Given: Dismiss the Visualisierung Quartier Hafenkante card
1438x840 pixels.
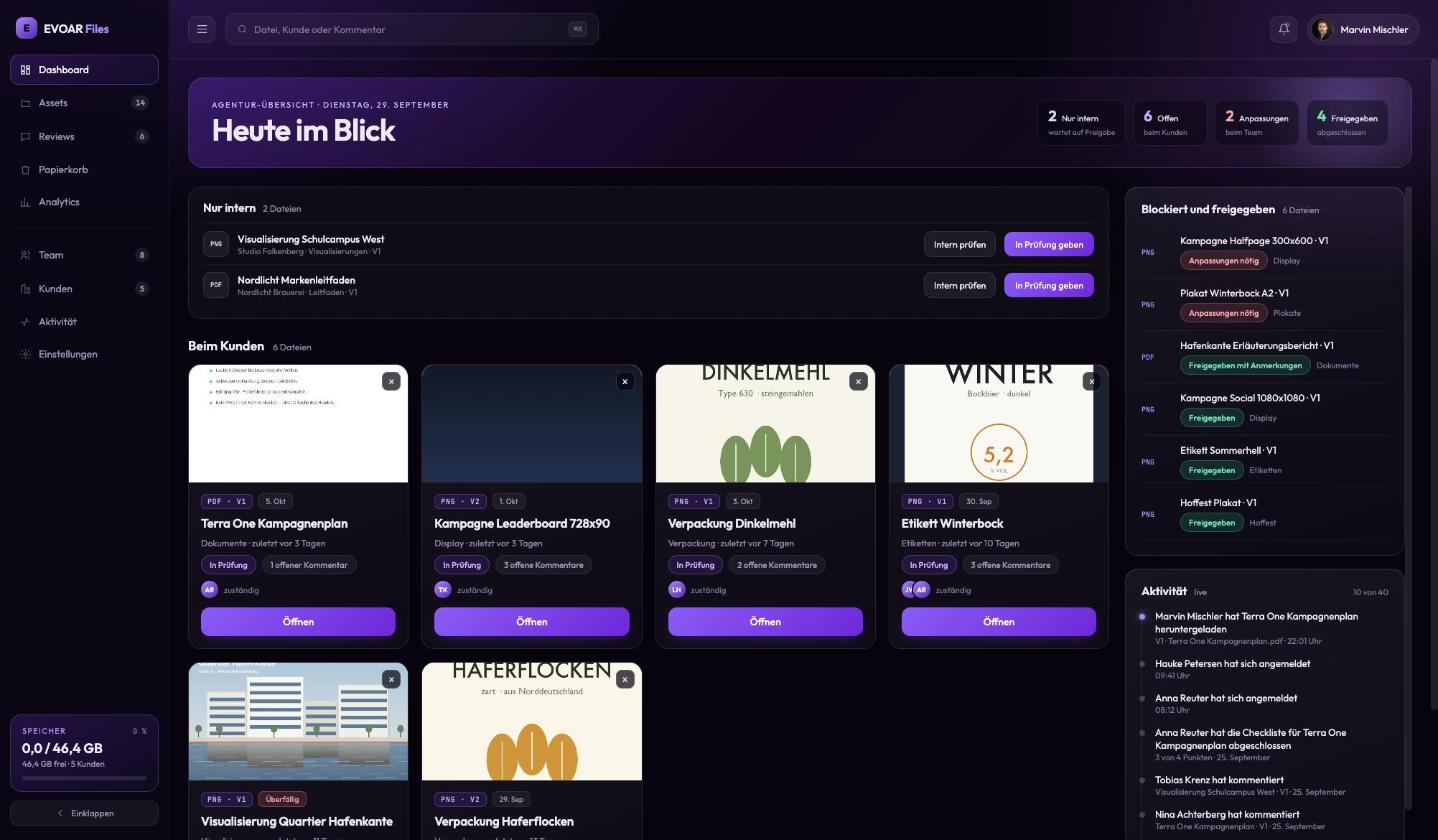Looking at the screenshot, I should (x=391, y=679).
